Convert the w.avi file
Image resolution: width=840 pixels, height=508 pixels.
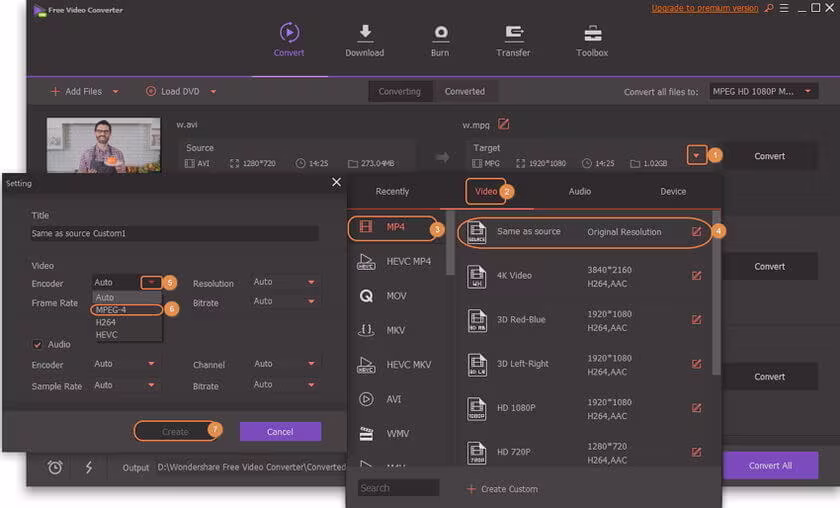tap(769, 156)
